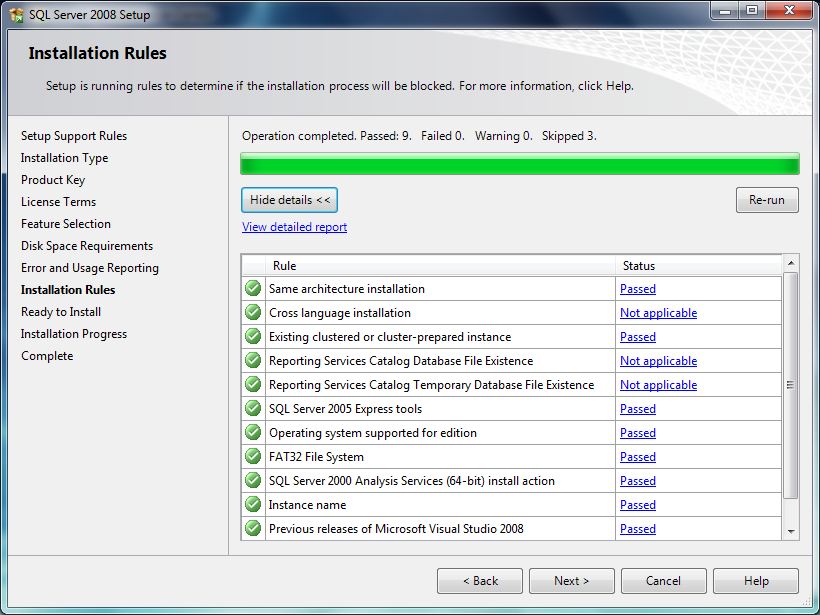Click green check icon for Same architecture installation
The height and width of the screenshot is (615, 820).
coord(253,288)
